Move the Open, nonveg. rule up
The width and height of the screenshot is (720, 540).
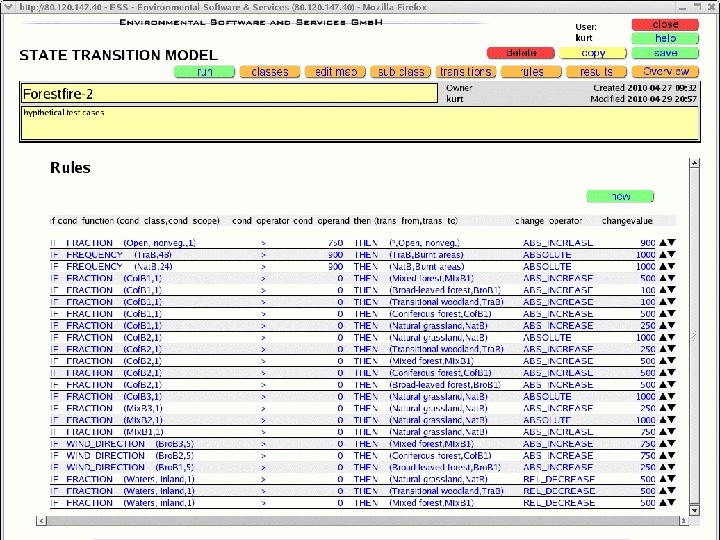[x=663, y=243]
